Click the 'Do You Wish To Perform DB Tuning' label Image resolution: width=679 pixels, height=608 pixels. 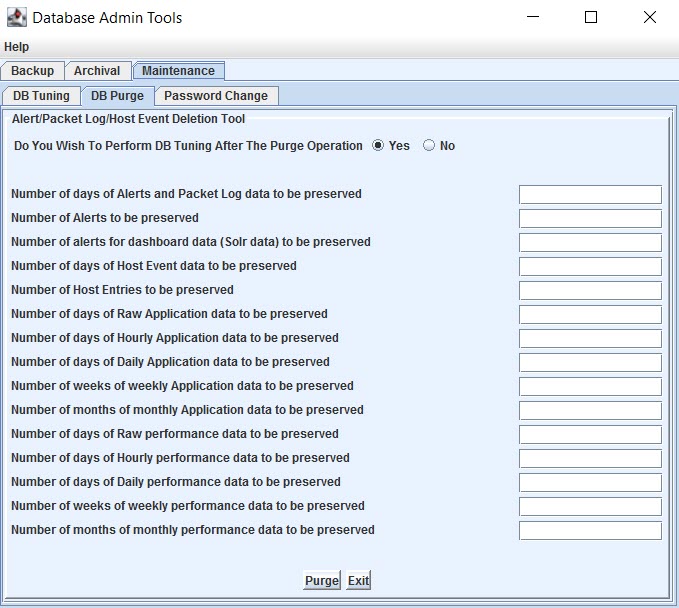pos(188,146)
